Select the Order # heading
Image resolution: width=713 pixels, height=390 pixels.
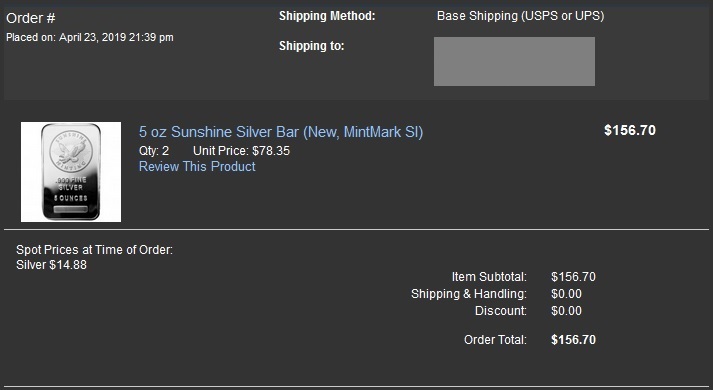pos(30,18)
